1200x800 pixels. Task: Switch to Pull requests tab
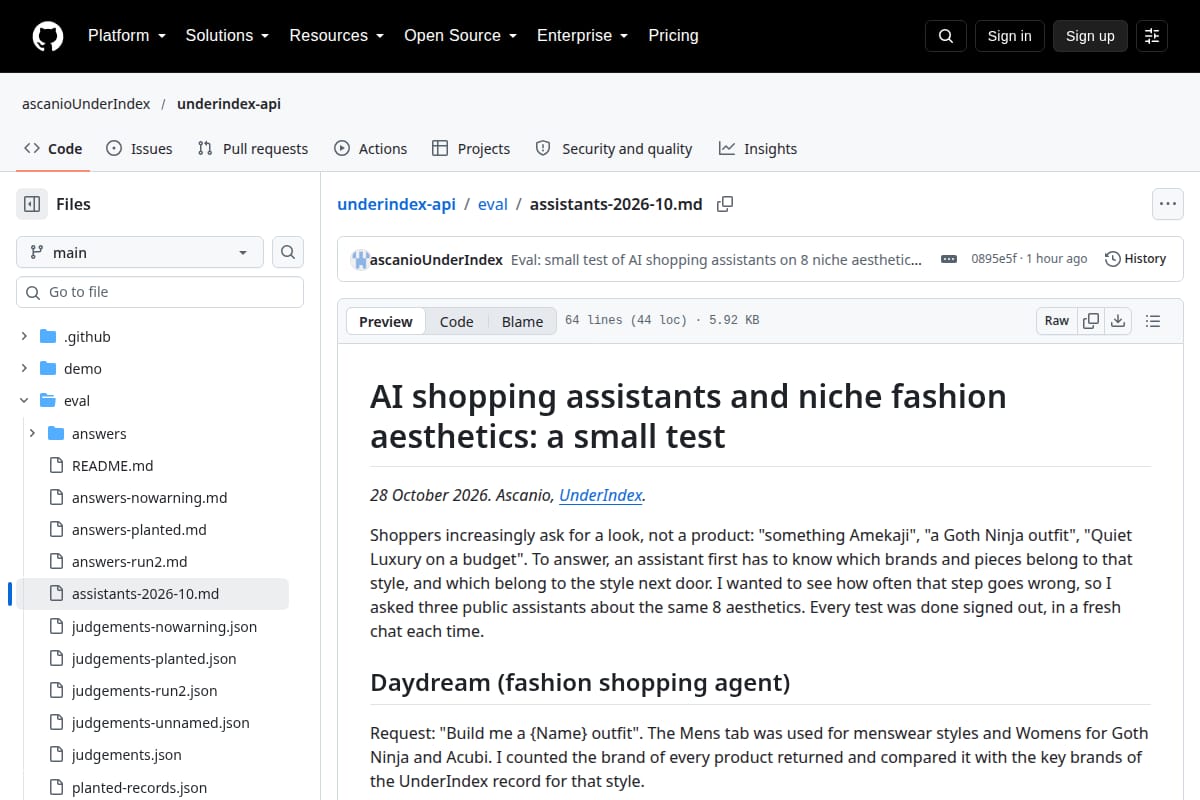(253, 149)
